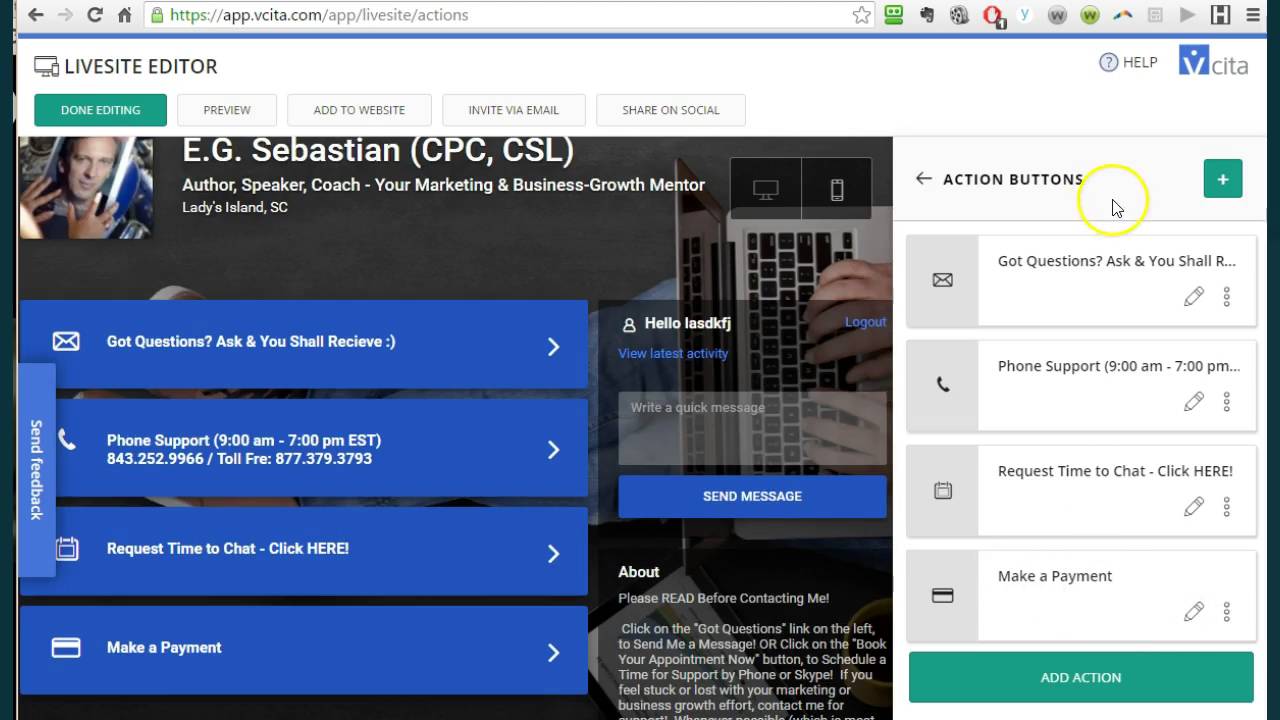Click the 'About' heading
The width and height of the screenshot is (1280, 720).
638,572
